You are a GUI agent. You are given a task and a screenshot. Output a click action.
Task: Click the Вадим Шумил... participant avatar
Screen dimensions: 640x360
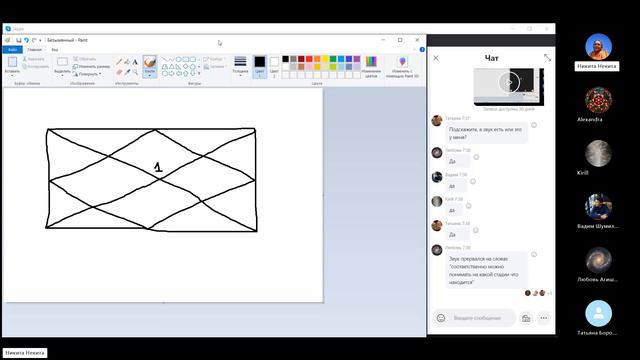pos(598,207)
